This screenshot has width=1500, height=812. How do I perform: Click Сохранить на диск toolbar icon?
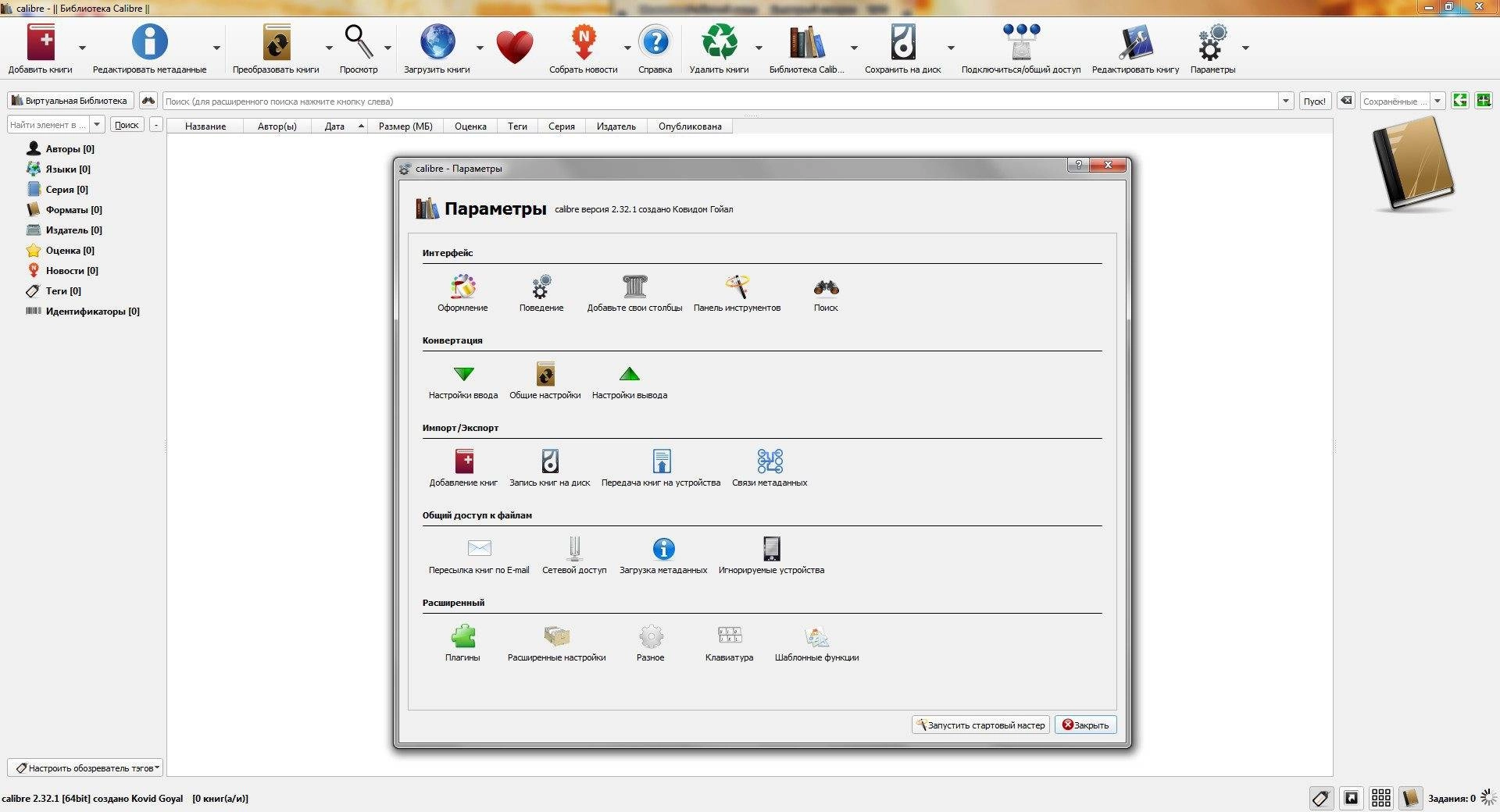click(902, 48)
